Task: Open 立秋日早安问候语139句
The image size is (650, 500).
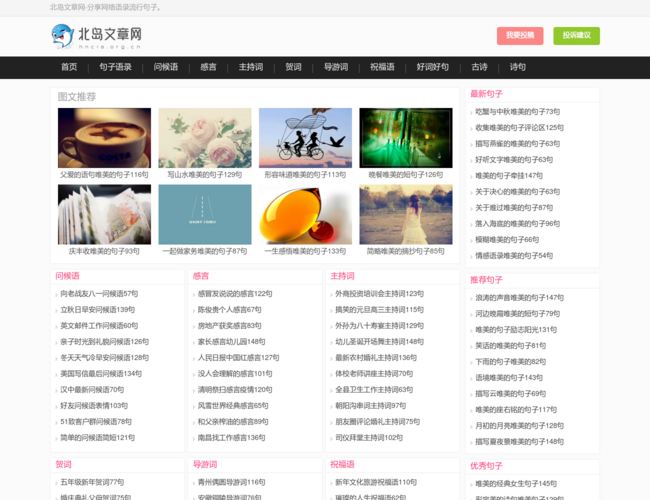Action: pyautogui.click(x=97, y=310)
